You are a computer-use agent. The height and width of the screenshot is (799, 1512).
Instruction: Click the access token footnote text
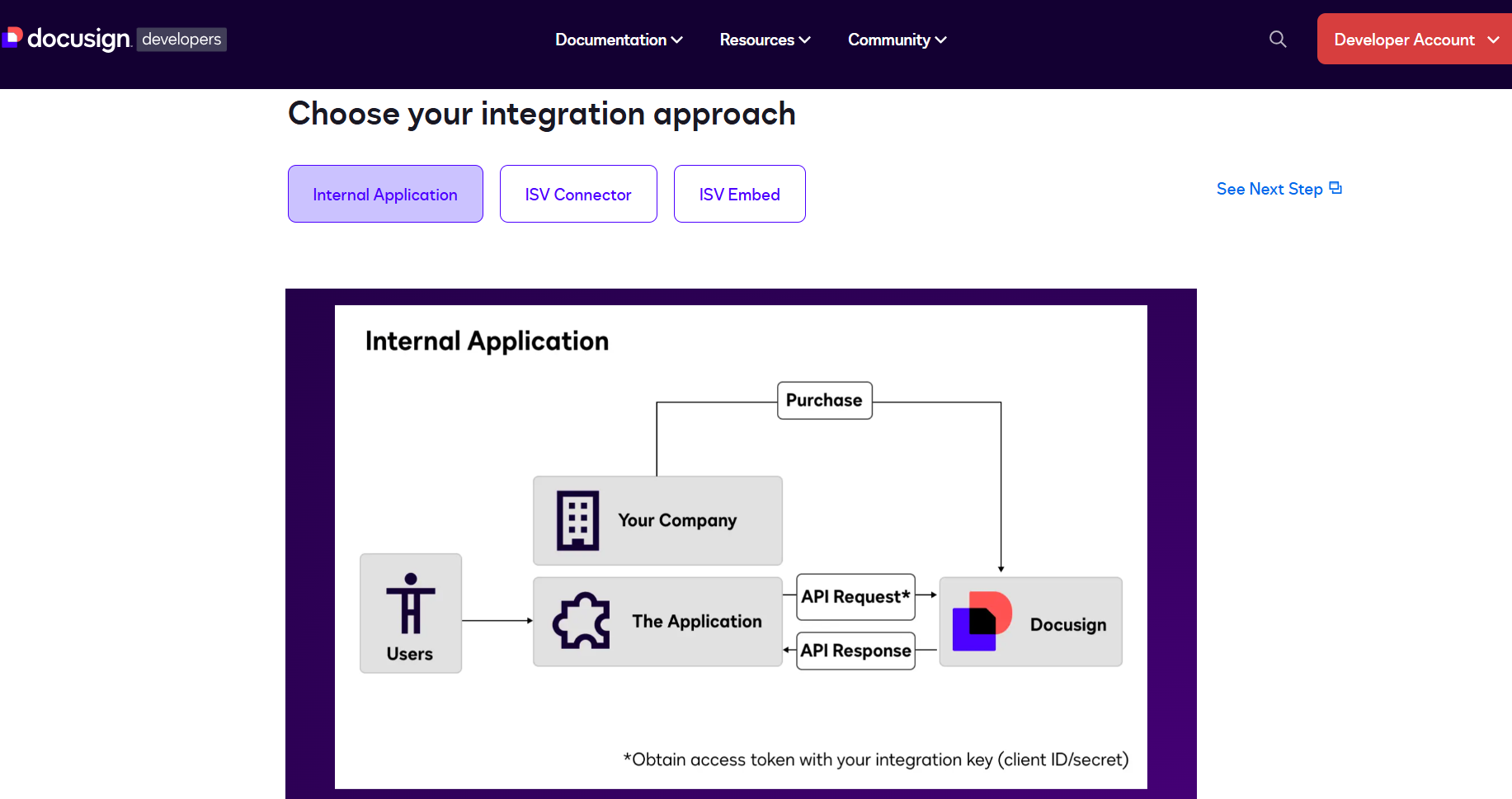pyautogui.click(x=876, y=759)
